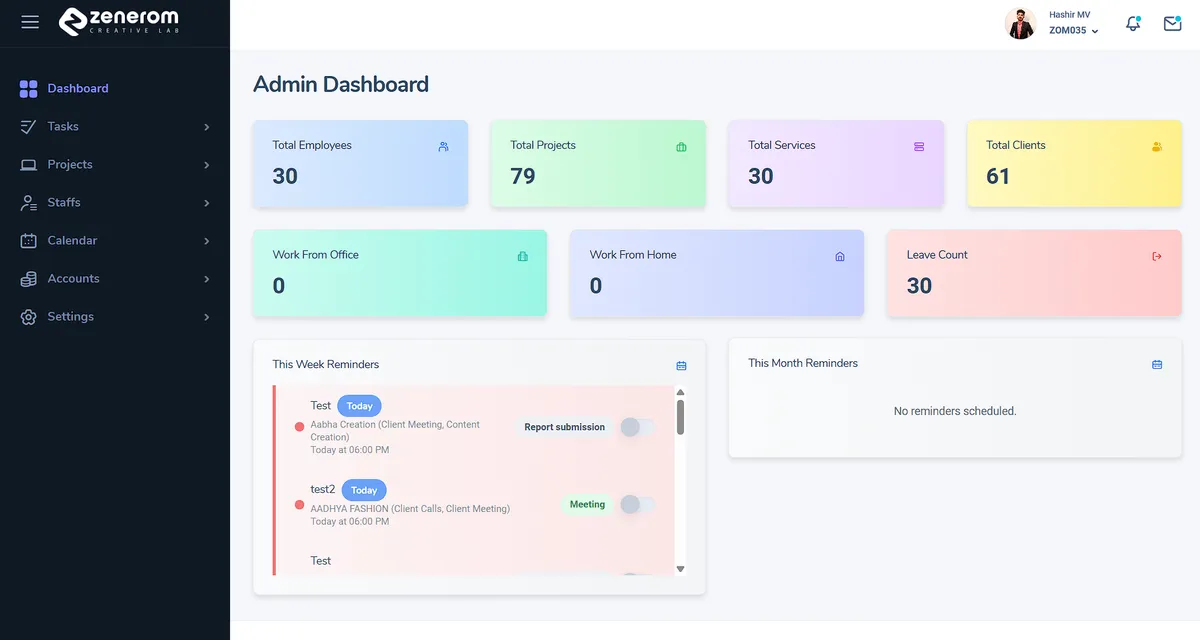Click the Today badge next to test2

click(x=364, y=490)
